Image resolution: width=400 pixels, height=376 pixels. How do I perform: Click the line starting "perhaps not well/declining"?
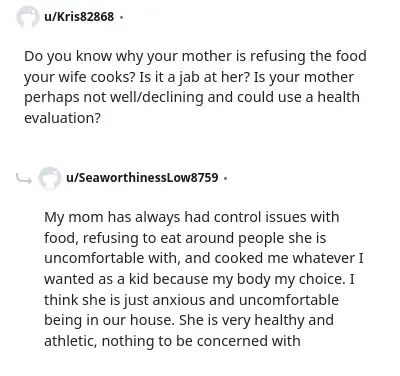tap(192, 97)
